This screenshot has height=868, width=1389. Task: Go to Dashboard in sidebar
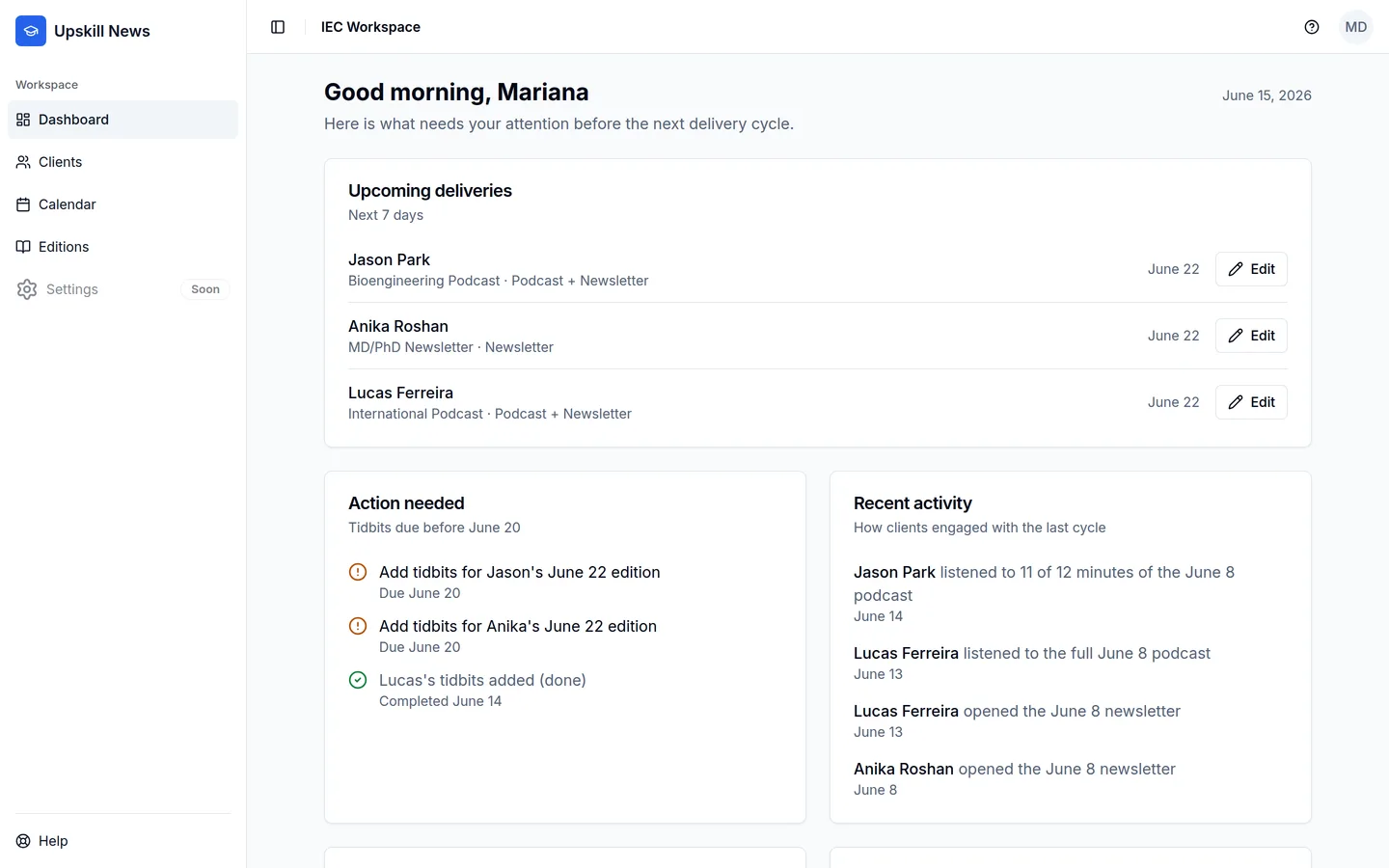(x=123, y=120)
